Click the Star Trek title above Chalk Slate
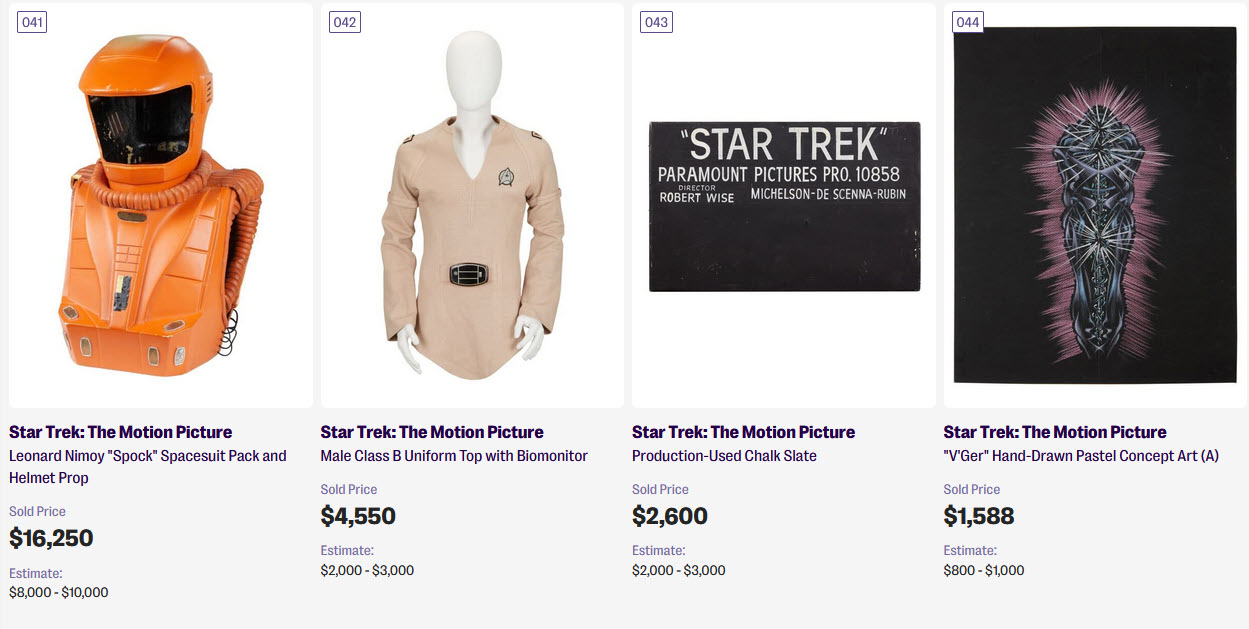This screenshot has width=1249, height=629. pyautogui.click(x=743, y=432)
